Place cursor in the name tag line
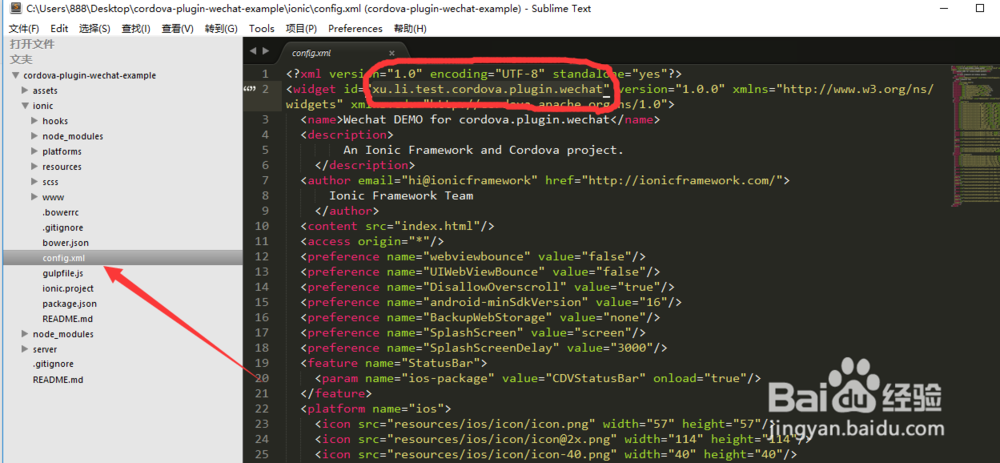Viewport: 1000px width, 463px height. pyautogui.click(x=480, y=119)
